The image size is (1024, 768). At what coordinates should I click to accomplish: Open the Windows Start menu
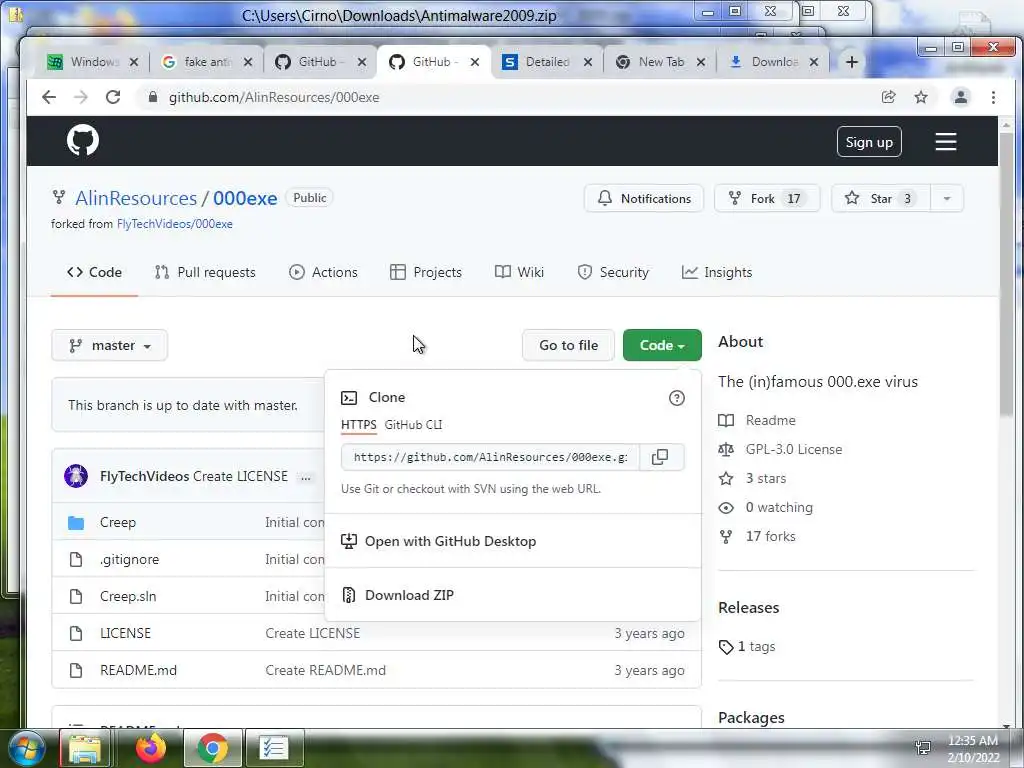pyautogui.click(x=25, y=748)
